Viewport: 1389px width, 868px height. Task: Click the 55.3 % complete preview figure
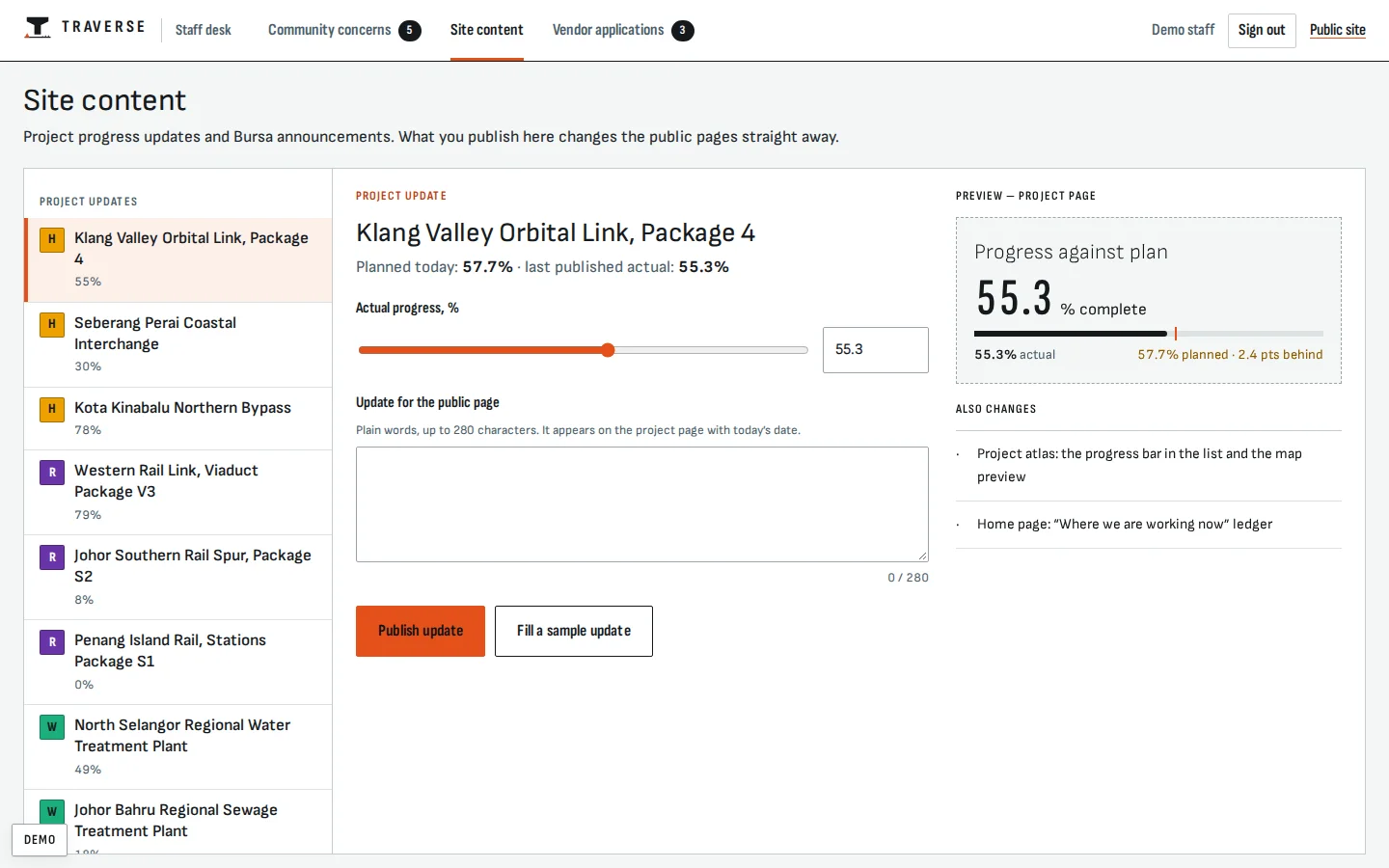tap(1061, 298)
